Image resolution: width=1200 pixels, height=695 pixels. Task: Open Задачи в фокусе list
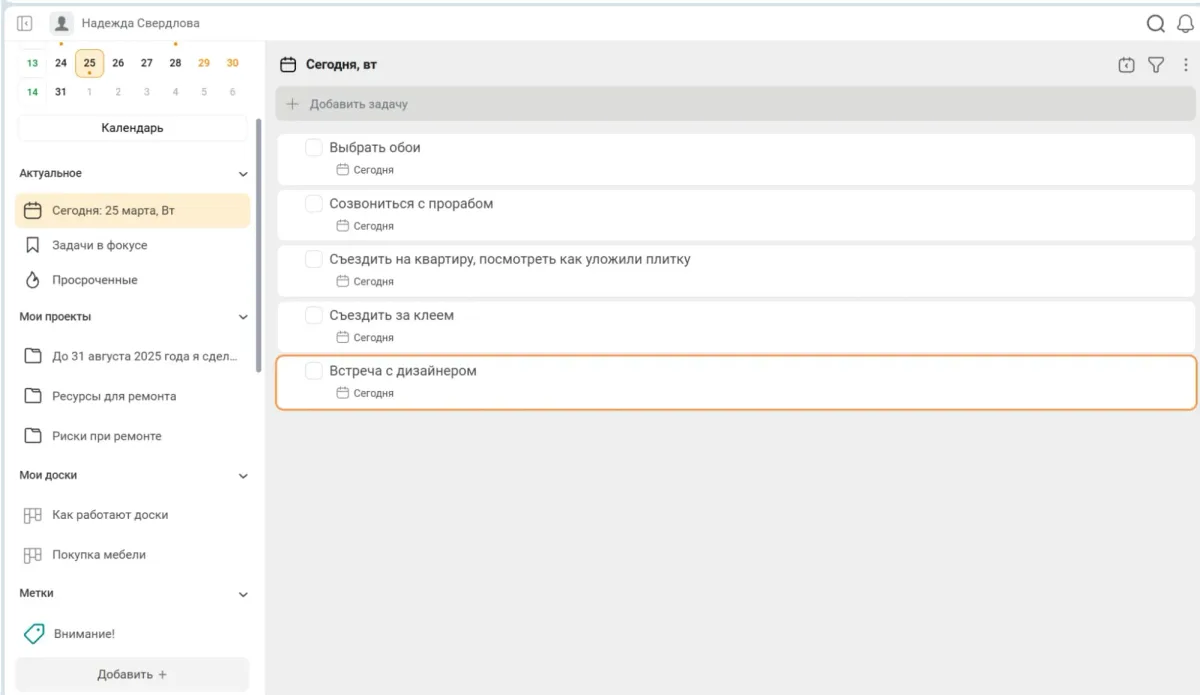[x=99, y=245]
